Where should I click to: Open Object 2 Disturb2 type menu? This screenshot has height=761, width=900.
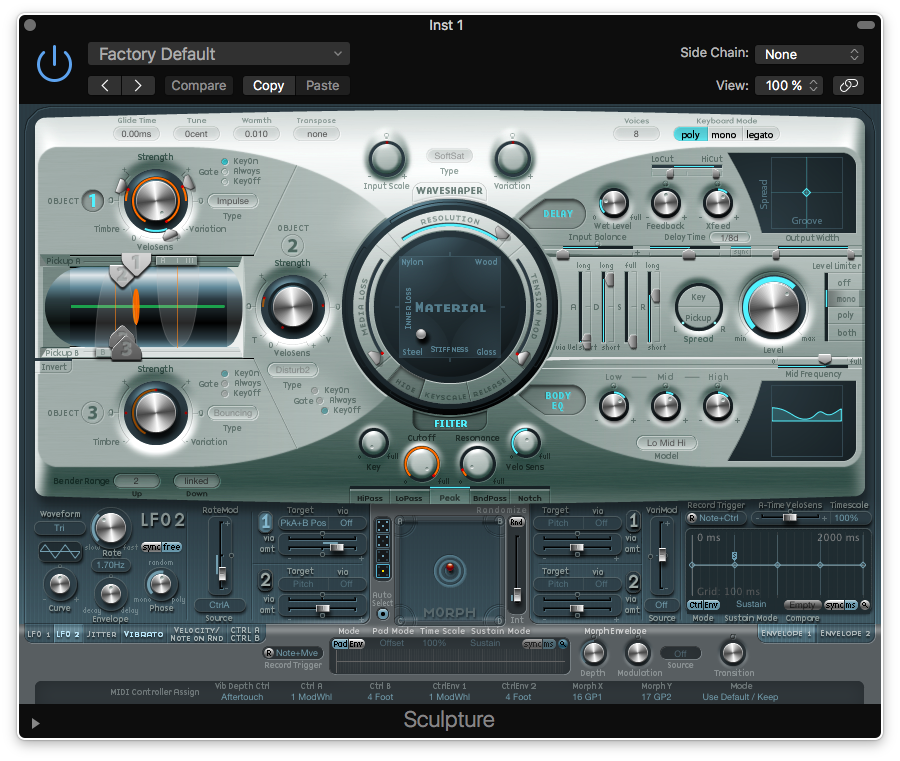293,370
